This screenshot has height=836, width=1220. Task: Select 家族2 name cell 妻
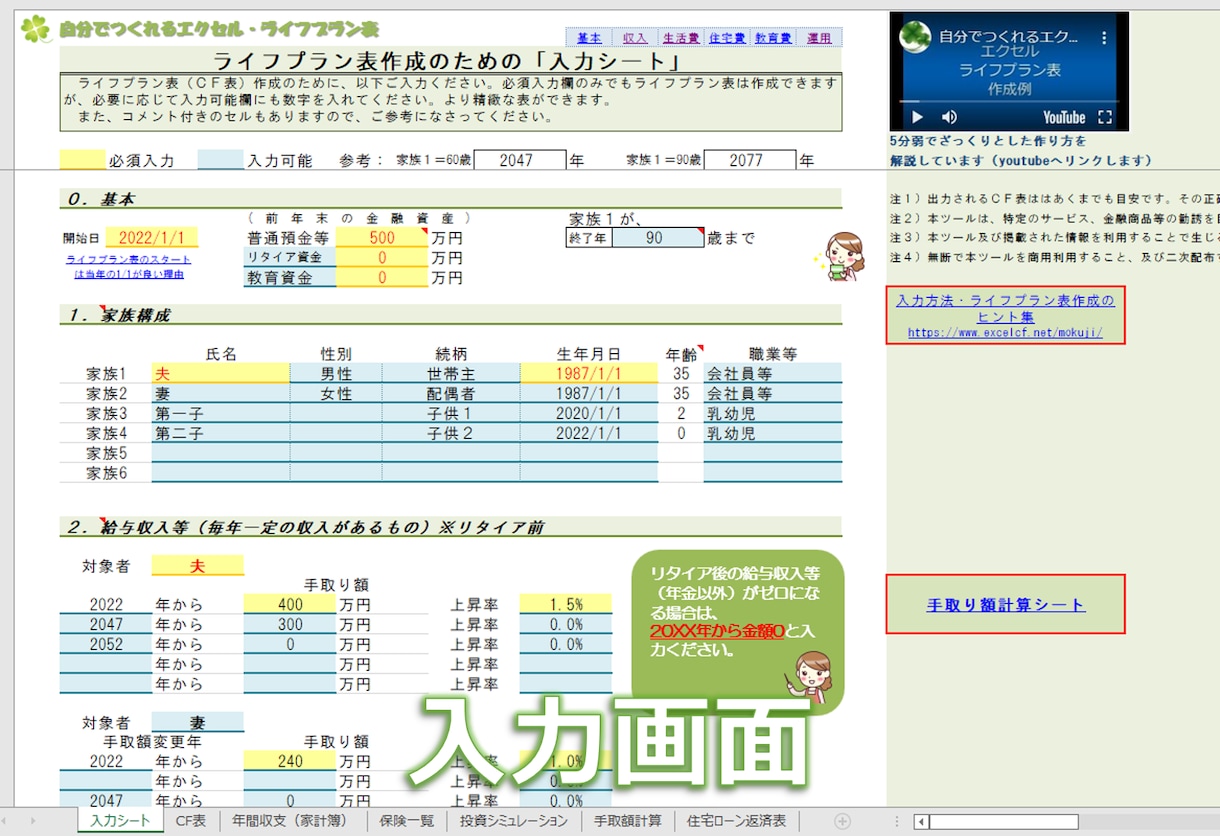click(221, 393)
